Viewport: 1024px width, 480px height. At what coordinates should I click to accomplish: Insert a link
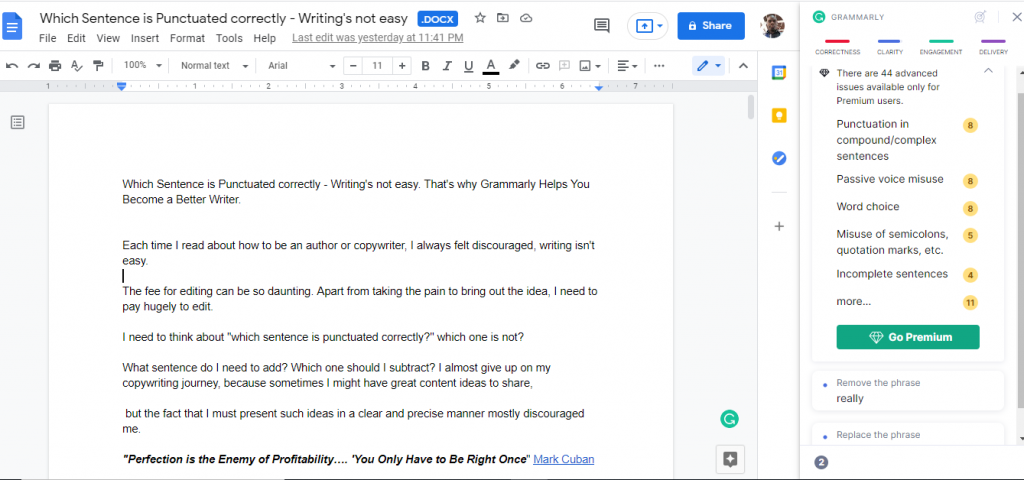click(542, 65)
